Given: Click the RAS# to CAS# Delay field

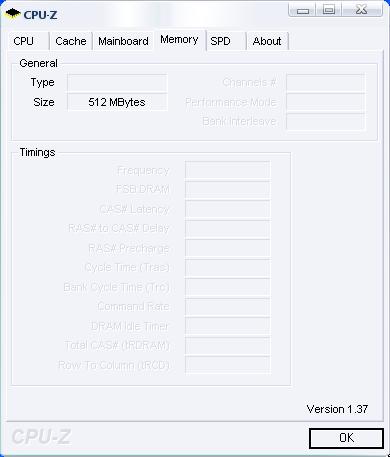Looking at the screenshot, I should (227, 228).
